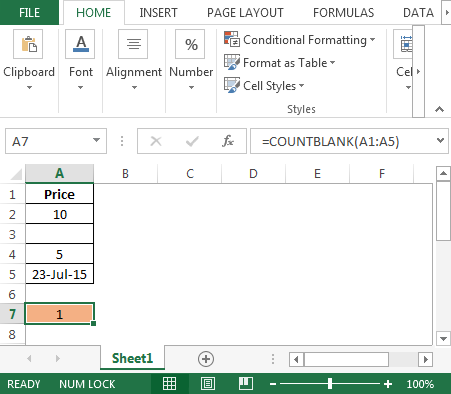Viewport: 451px width, 394px height.
Task: Open the Alignment group button
Action: [134, 60]
